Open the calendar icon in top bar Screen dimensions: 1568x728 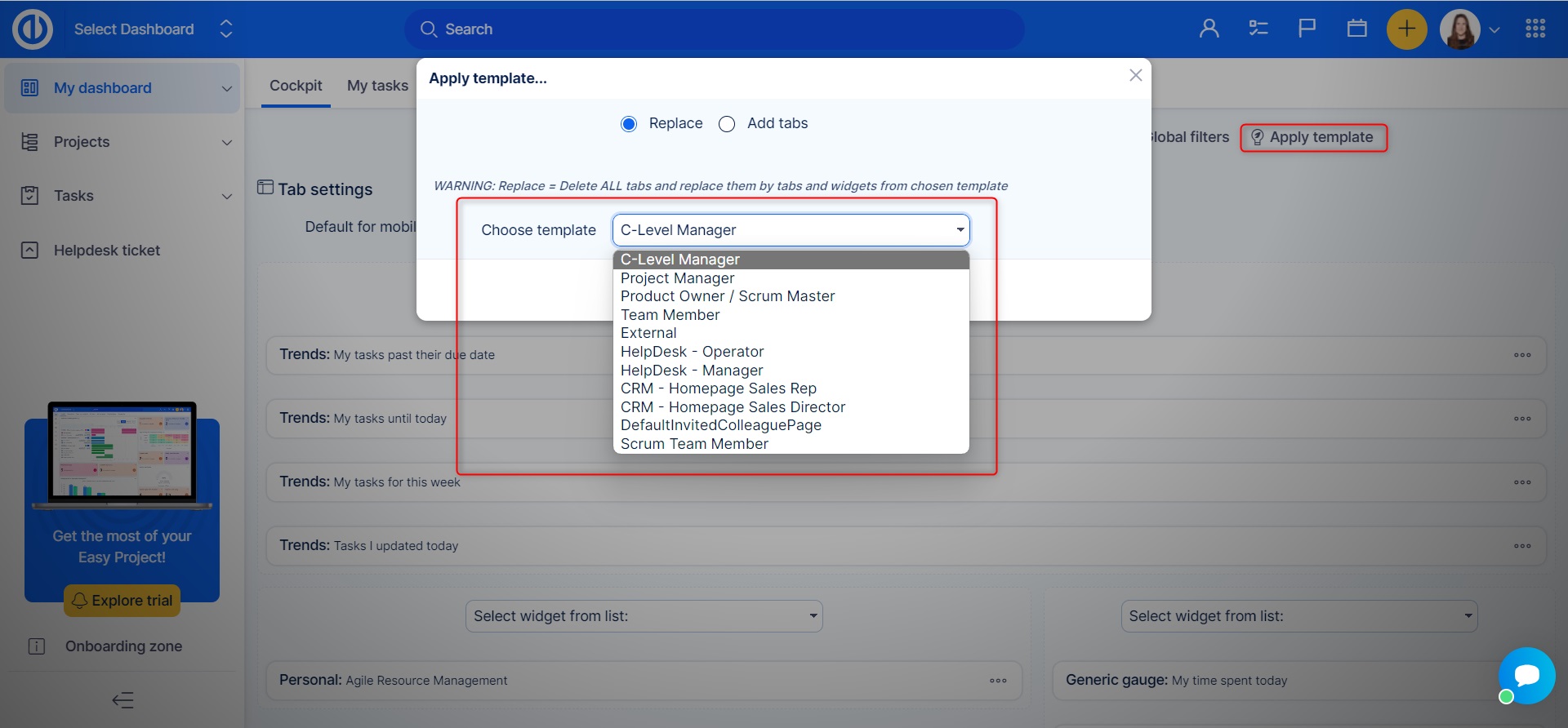(1356, 29)
